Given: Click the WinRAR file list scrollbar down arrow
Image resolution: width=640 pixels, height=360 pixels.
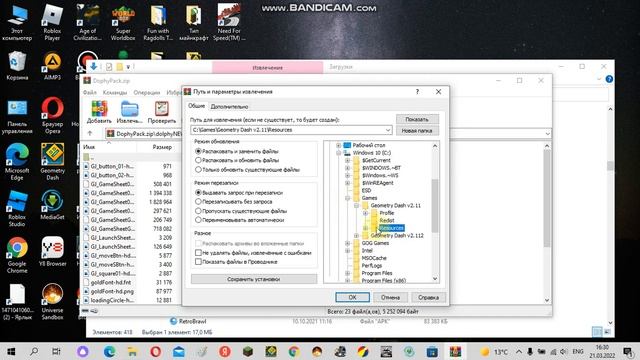Looking at the screenshot, I should click(x=547, y=300).
